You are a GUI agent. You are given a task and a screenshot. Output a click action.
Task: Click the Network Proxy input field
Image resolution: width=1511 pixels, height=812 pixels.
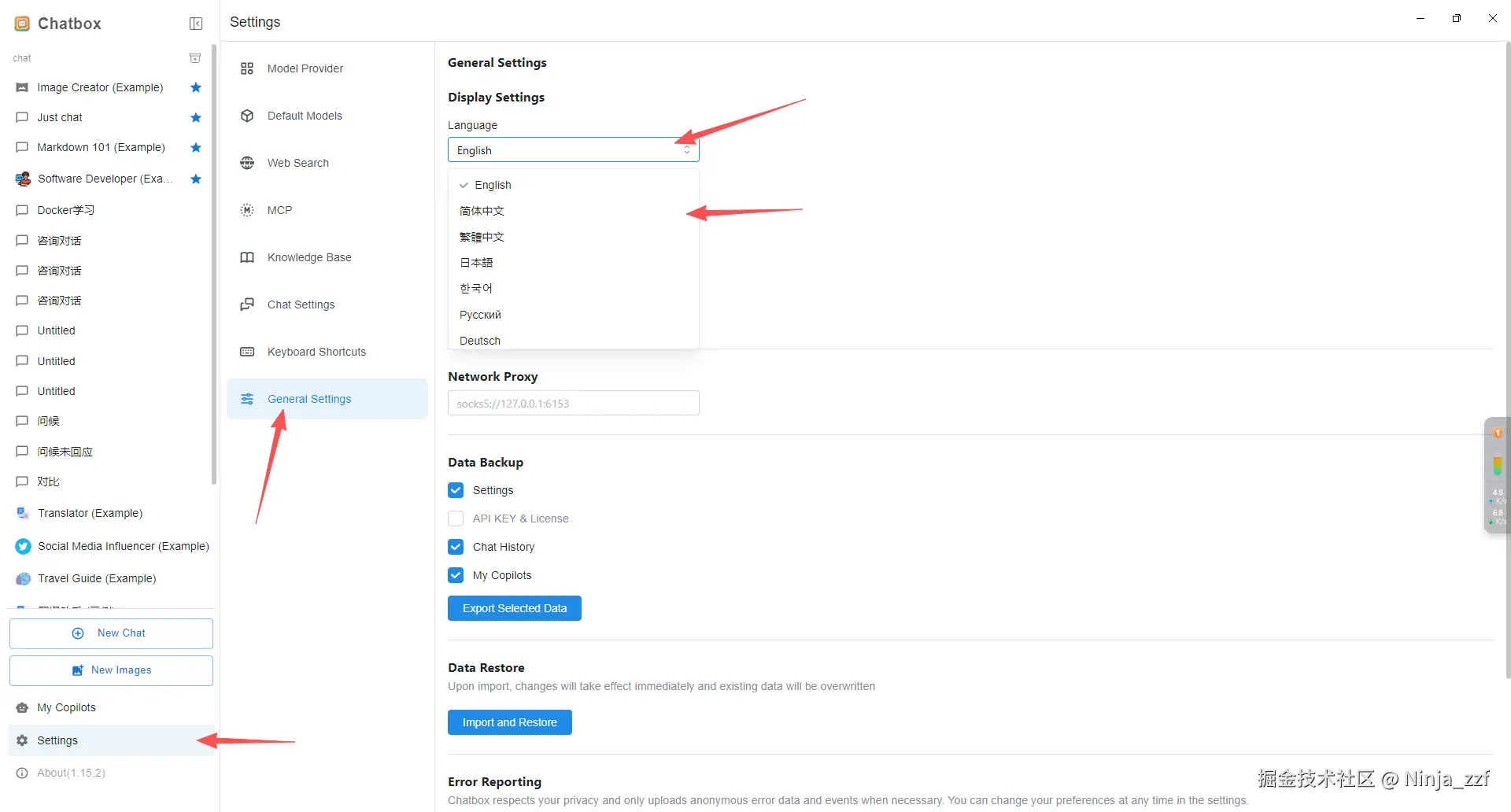point(573,404)
